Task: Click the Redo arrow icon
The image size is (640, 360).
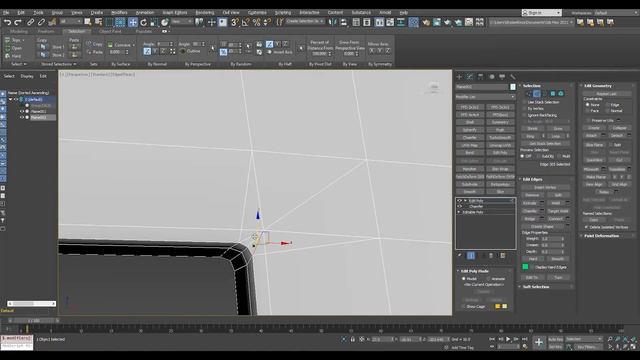Action: (18, 22)
